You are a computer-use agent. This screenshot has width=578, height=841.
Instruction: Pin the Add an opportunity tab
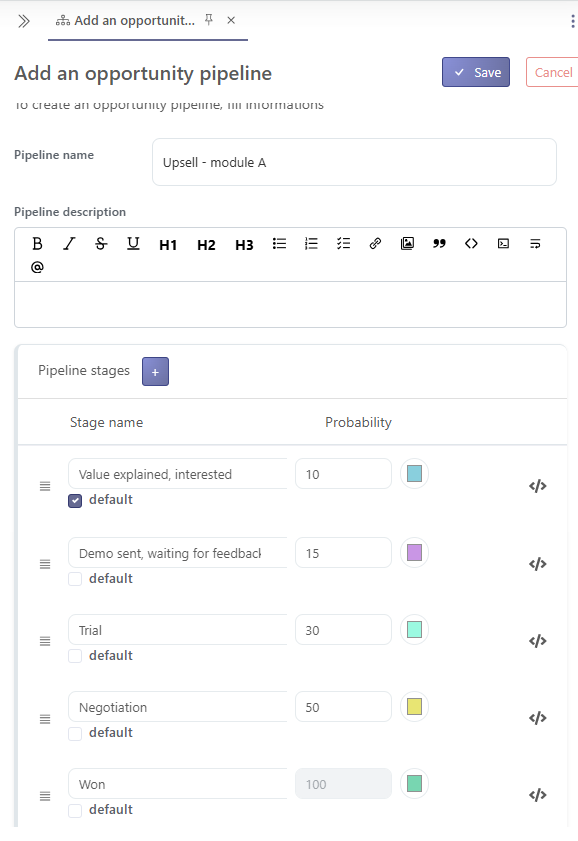tap(209, 20)
